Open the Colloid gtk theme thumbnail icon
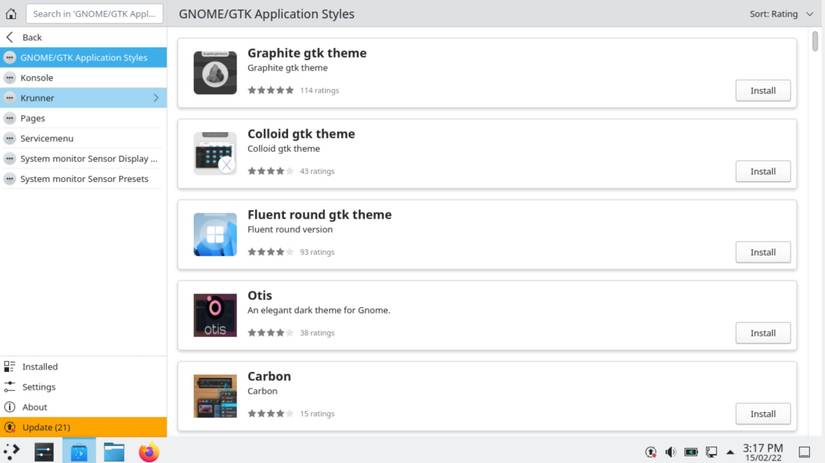 215,153
